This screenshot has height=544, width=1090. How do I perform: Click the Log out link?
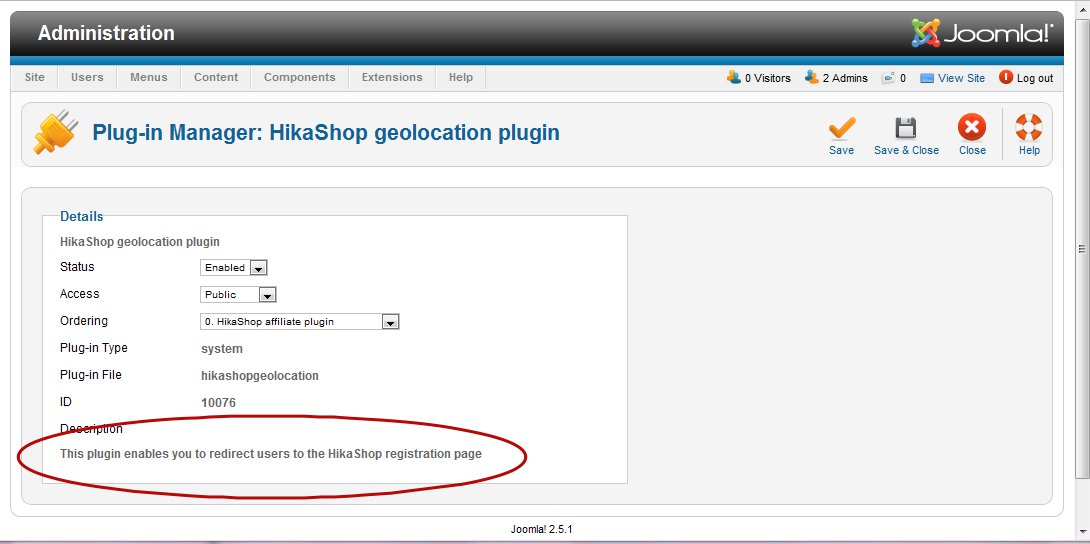click(x=1035, y=79)
